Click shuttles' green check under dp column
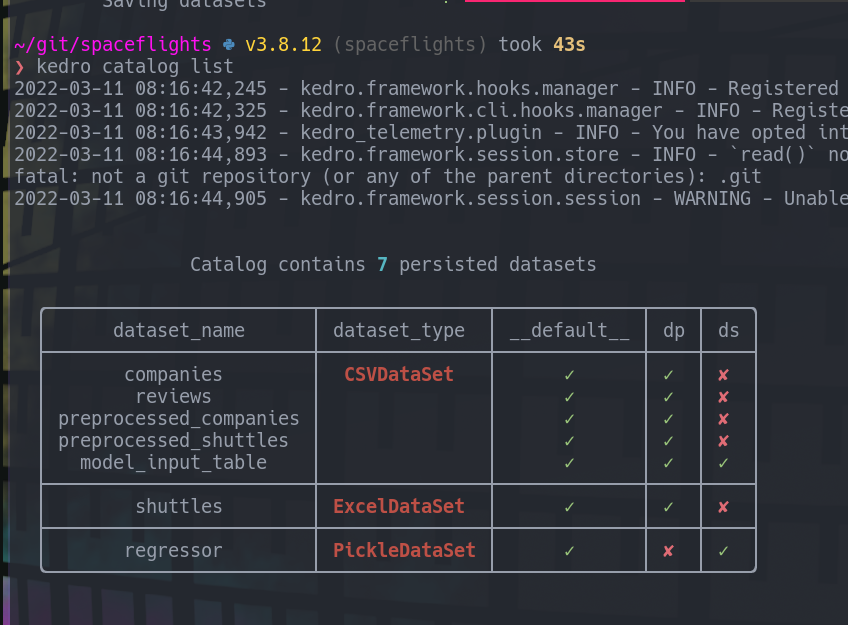848x625 pixels. (668, 506)
